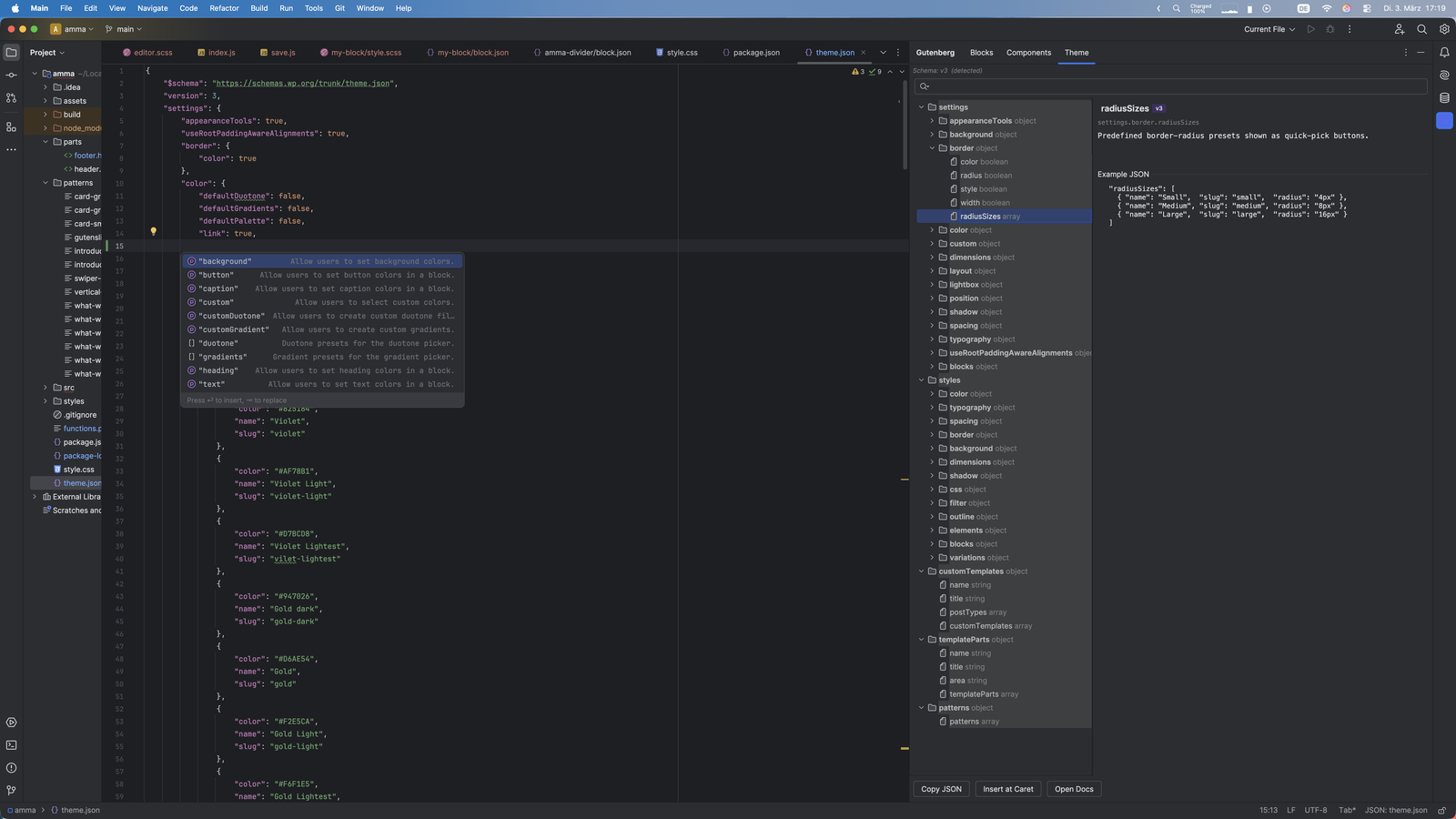1456x819 pixels.
Task: Open the Database tool window icon
Action: pyautogui.click(x=1444, y=98)
